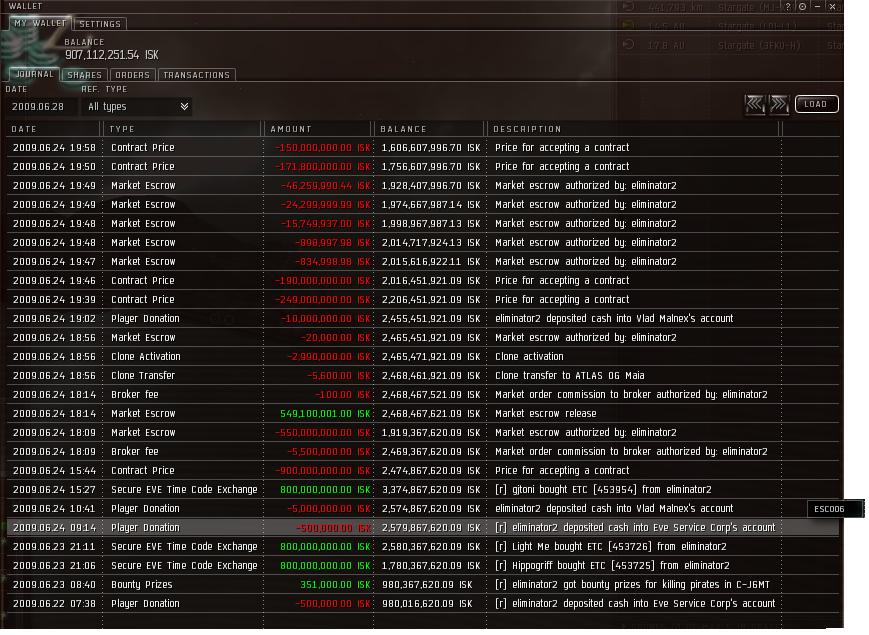Select 'gjtoni bought ETC [453954]' description
Screen dimensions: 869x635
(603, 489)
